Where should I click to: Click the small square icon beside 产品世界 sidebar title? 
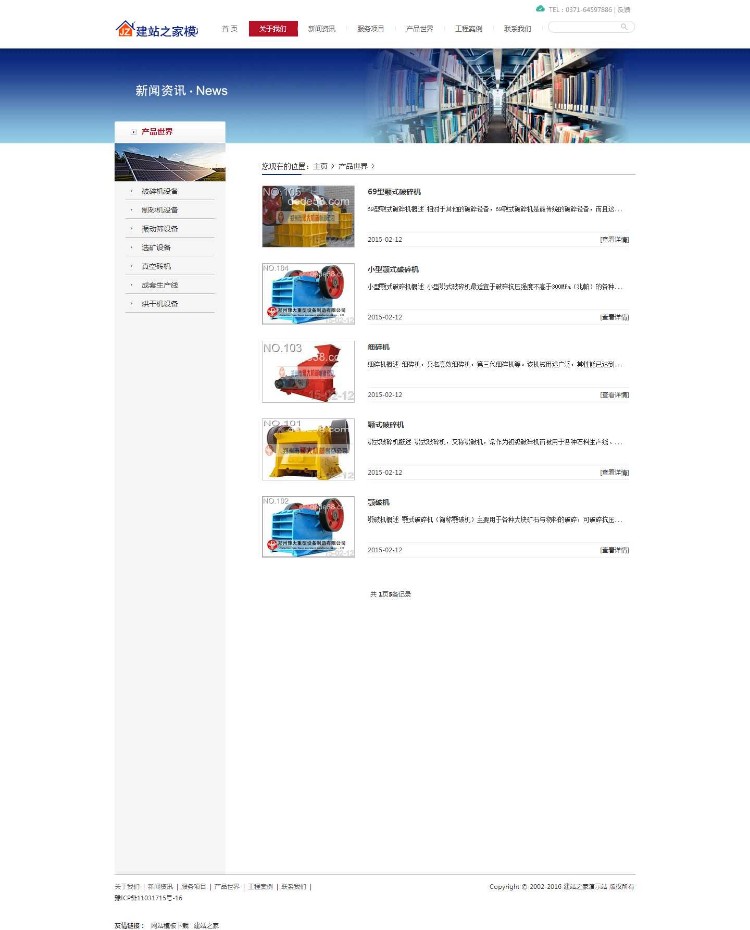coord(134,132)
